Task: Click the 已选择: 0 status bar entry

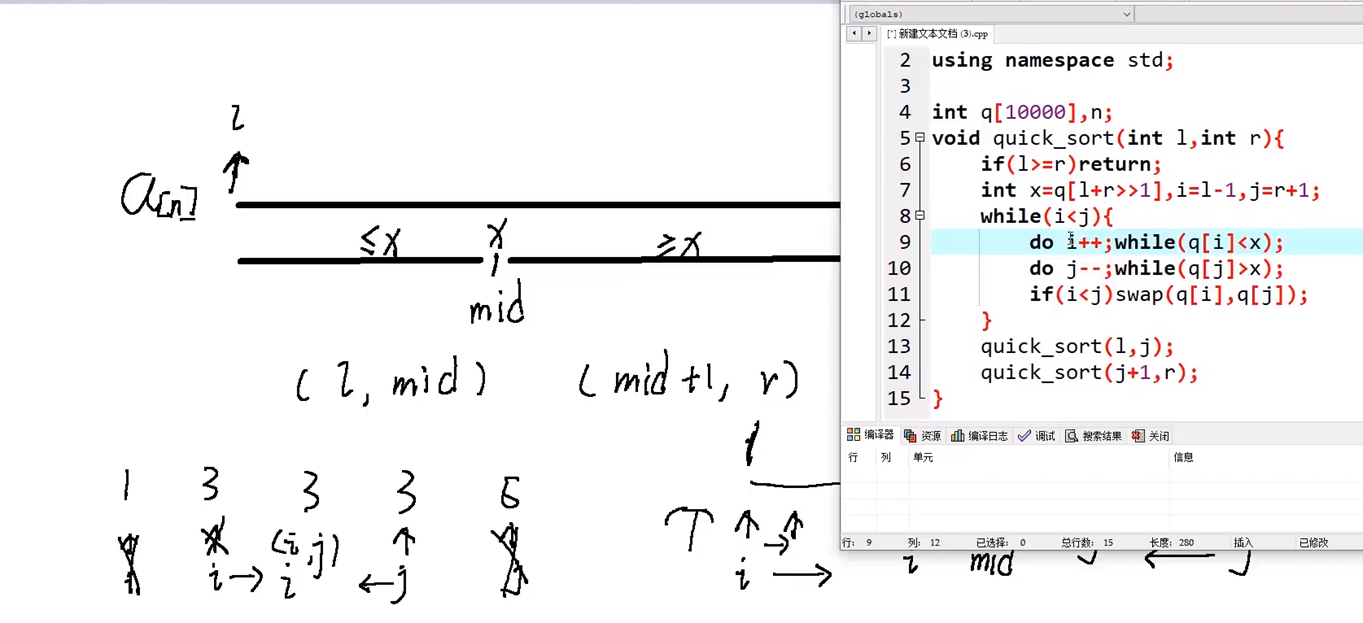Action: coord(1000,543)
